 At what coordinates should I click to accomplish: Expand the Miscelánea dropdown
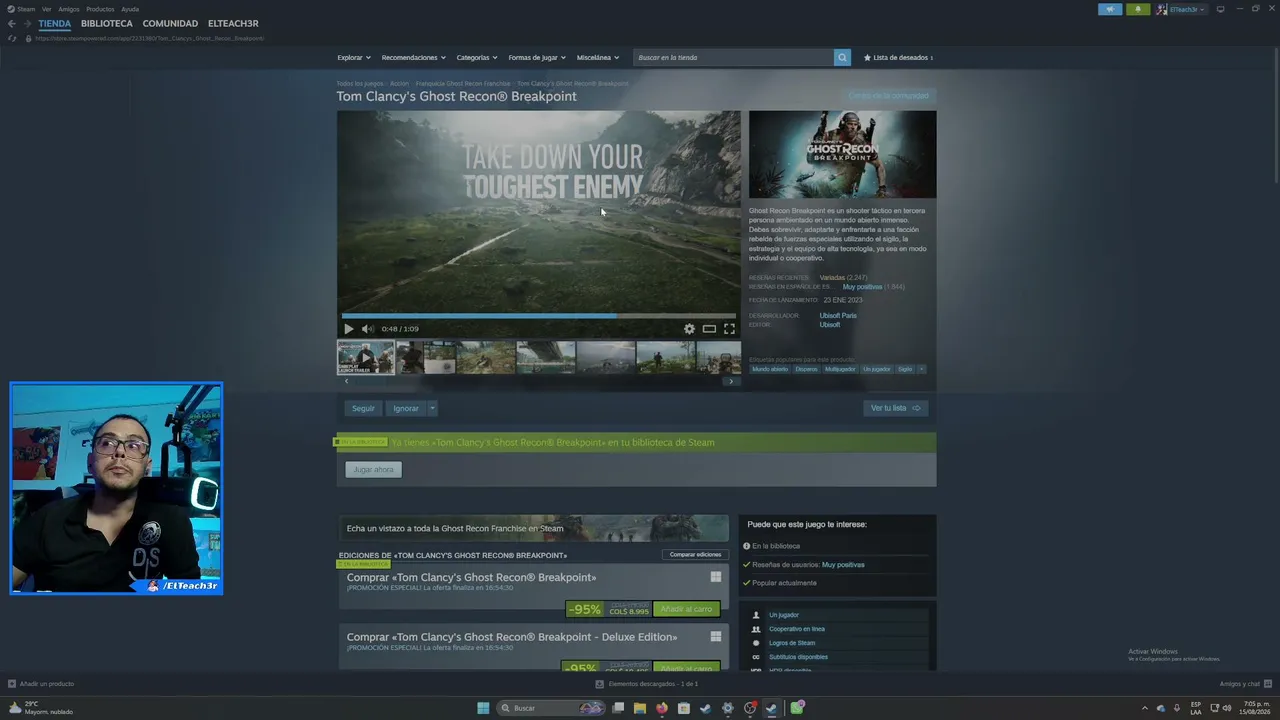click(598, 58)
